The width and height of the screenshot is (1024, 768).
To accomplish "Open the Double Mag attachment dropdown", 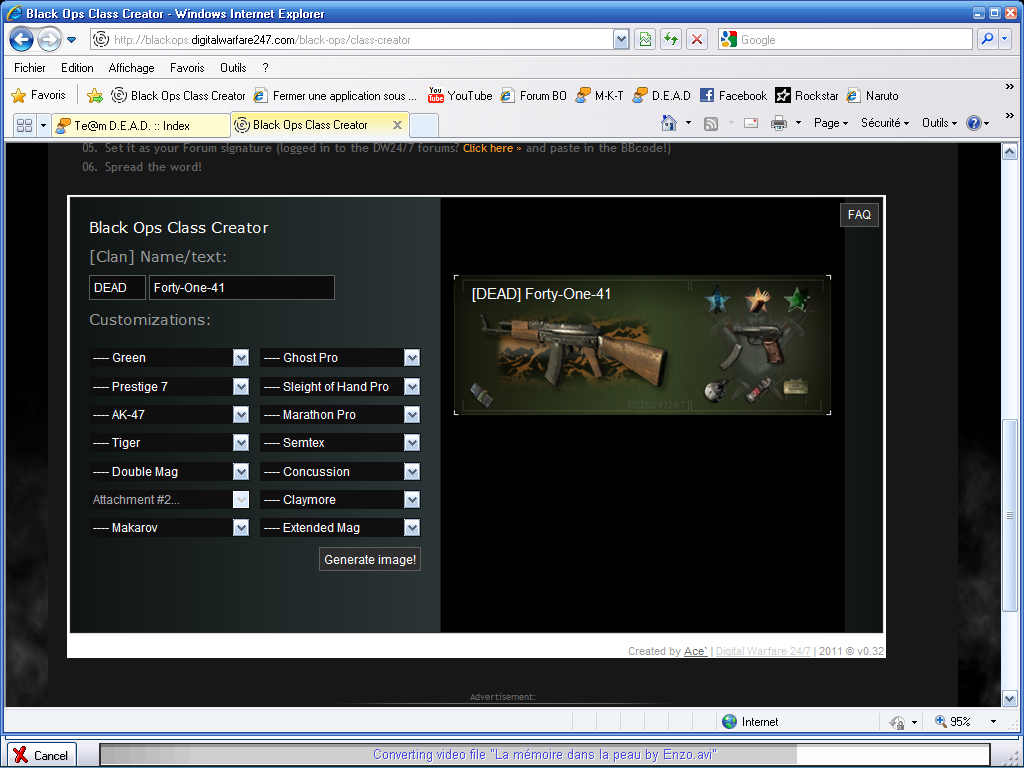I will point(169,472).
